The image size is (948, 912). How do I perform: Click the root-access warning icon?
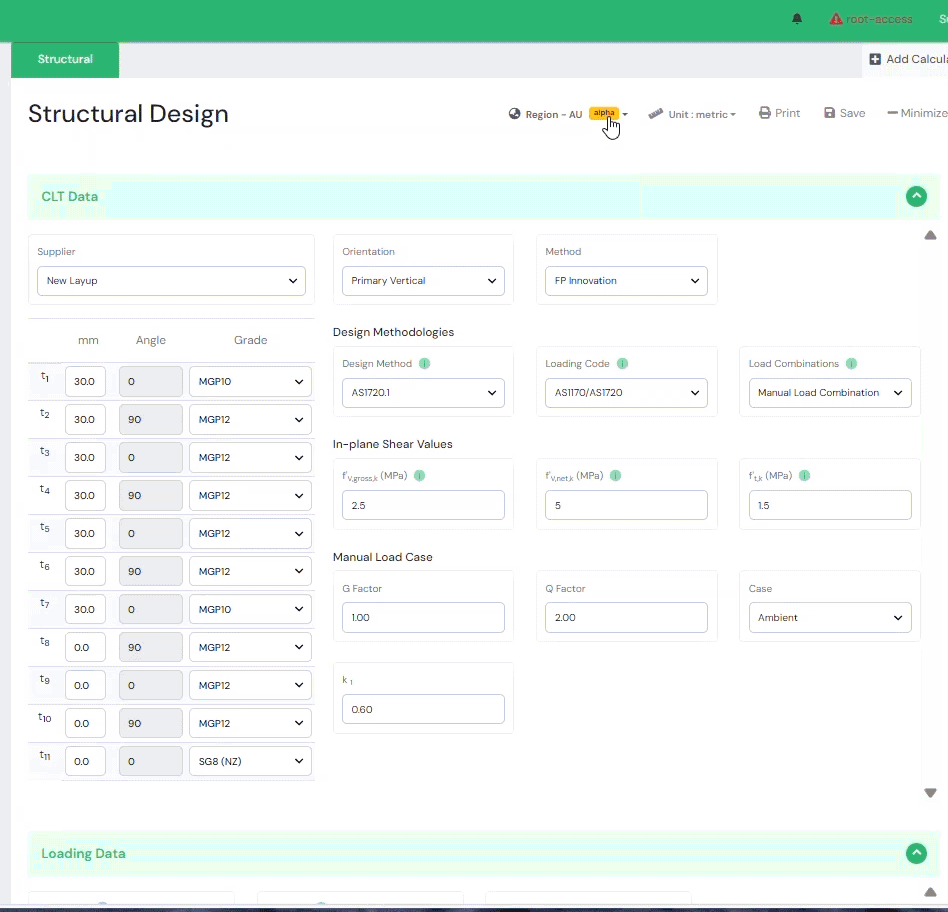(836, 19)
